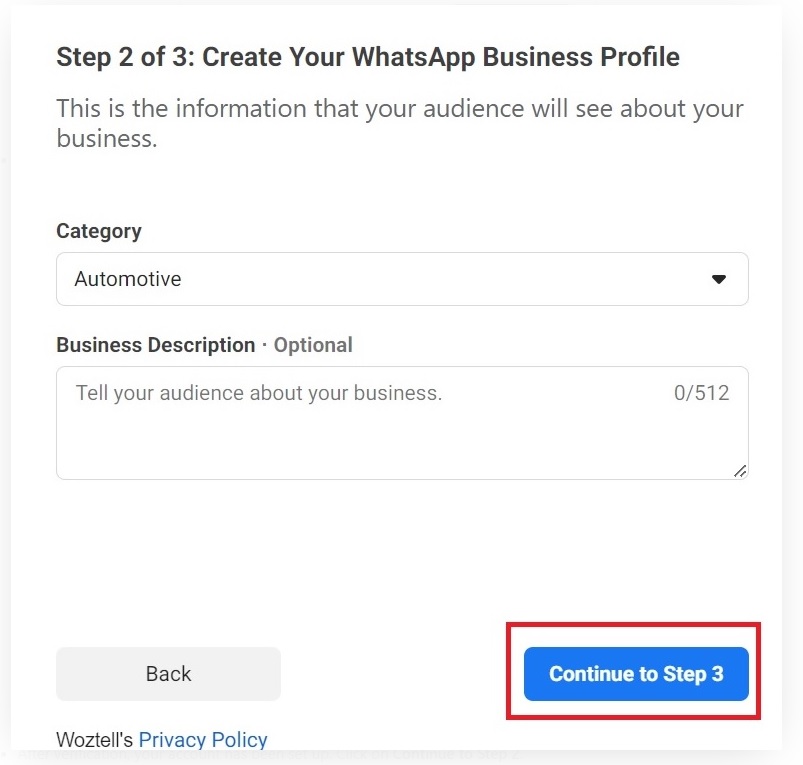Open the Category combo box showing Automotive
The height and width of the screenshot is (765, 803).
pos(401,279)
